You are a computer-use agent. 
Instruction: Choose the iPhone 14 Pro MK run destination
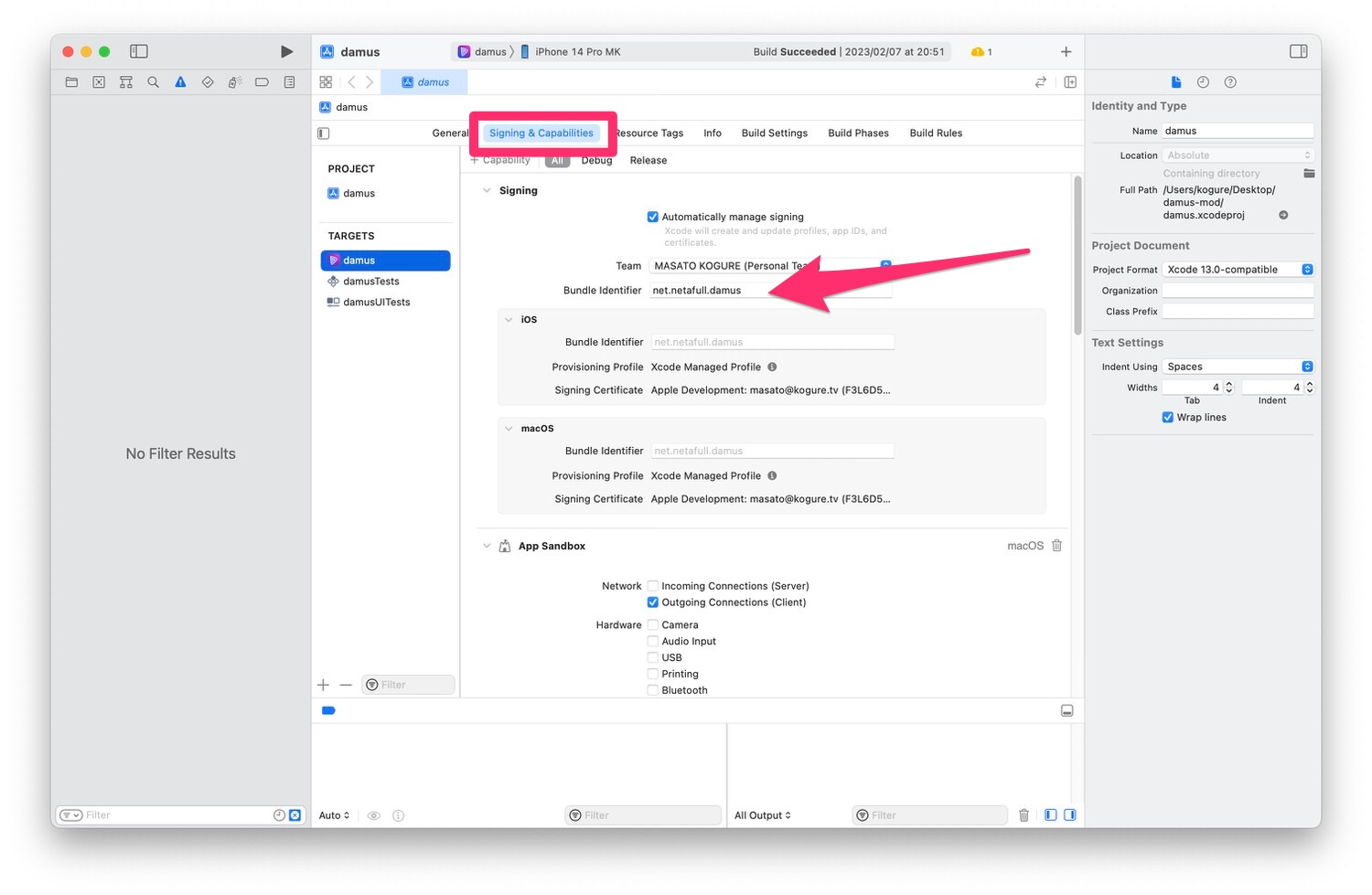click(x=571, y=52)
